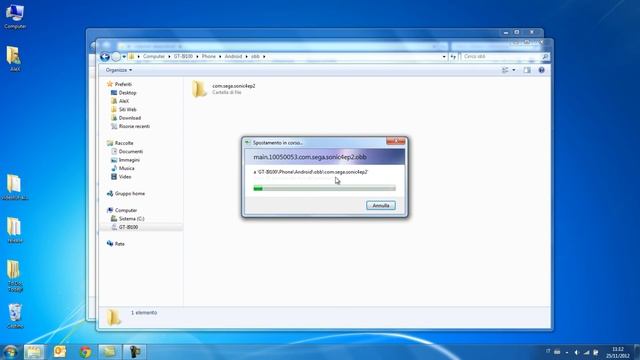Open the recent locations dropdown arrow
Screen dimensions: 640x360
pyautogui.click(x=124, y=57)
